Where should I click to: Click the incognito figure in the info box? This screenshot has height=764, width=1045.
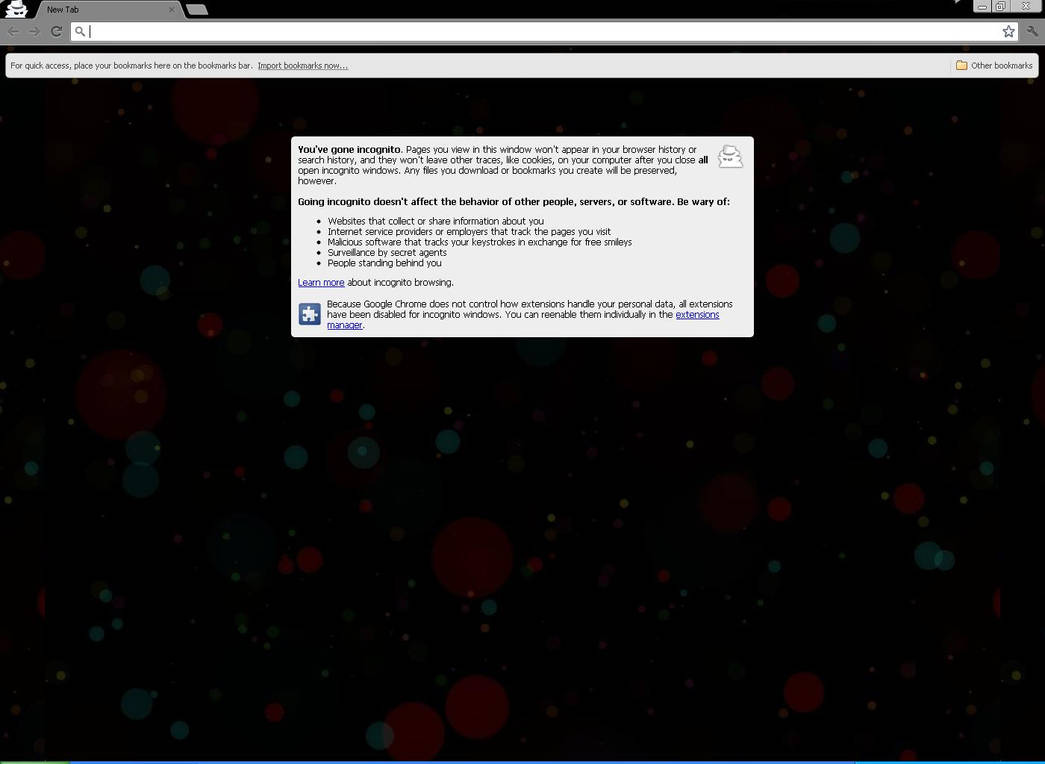pos(730,157)
